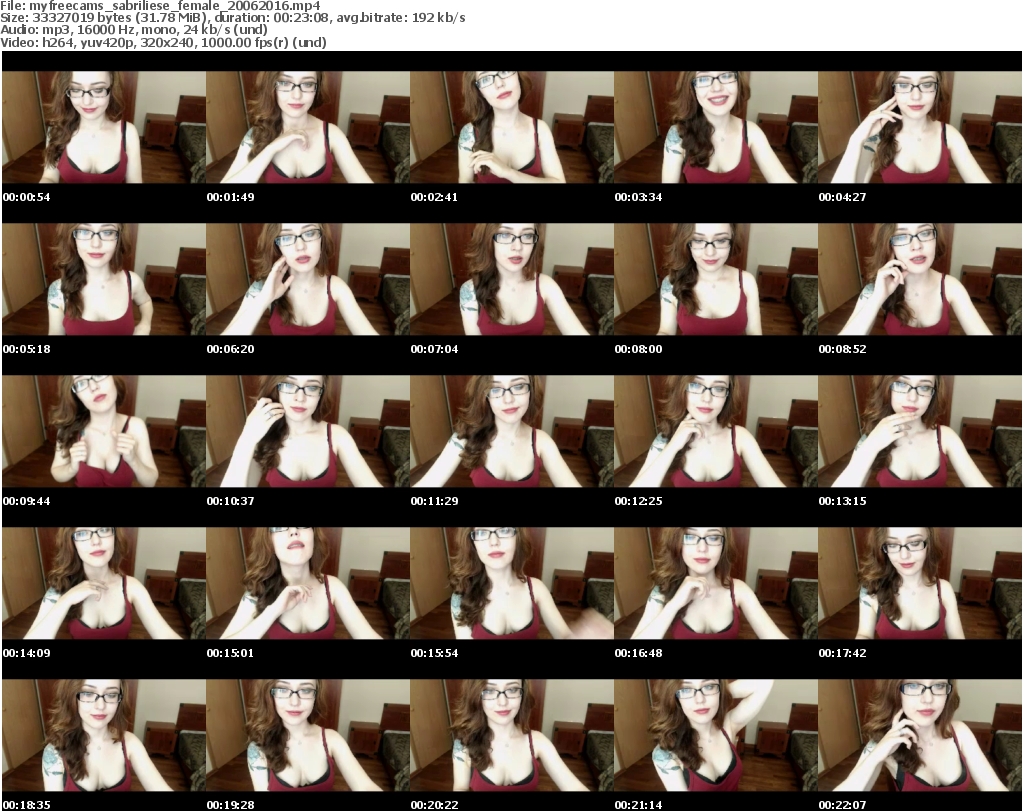Image resolution: width=1024 pixels, height=811 pixels.
Task: Click the timestamp text 00:04:27
Action: tap(842, 197)
